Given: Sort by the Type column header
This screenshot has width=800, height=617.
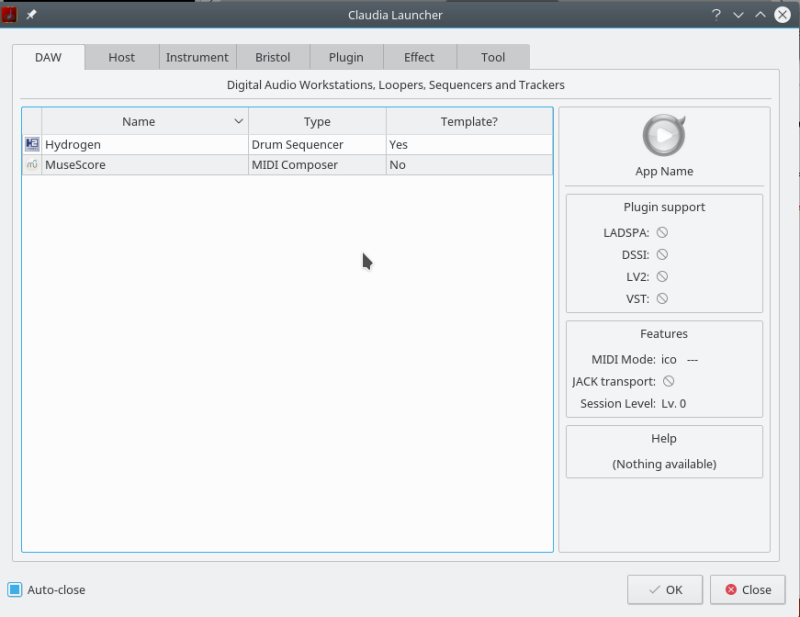Looking at the screenshot, I should [317, 121].
